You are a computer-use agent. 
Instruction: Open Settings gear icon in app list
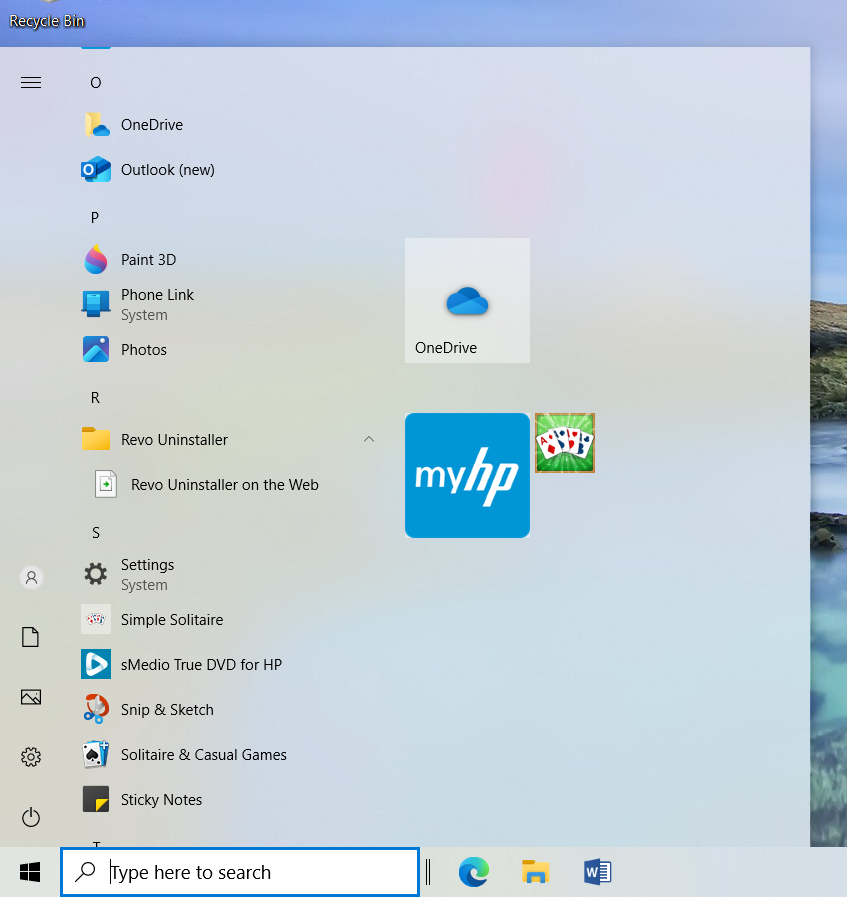click(96, 574)
